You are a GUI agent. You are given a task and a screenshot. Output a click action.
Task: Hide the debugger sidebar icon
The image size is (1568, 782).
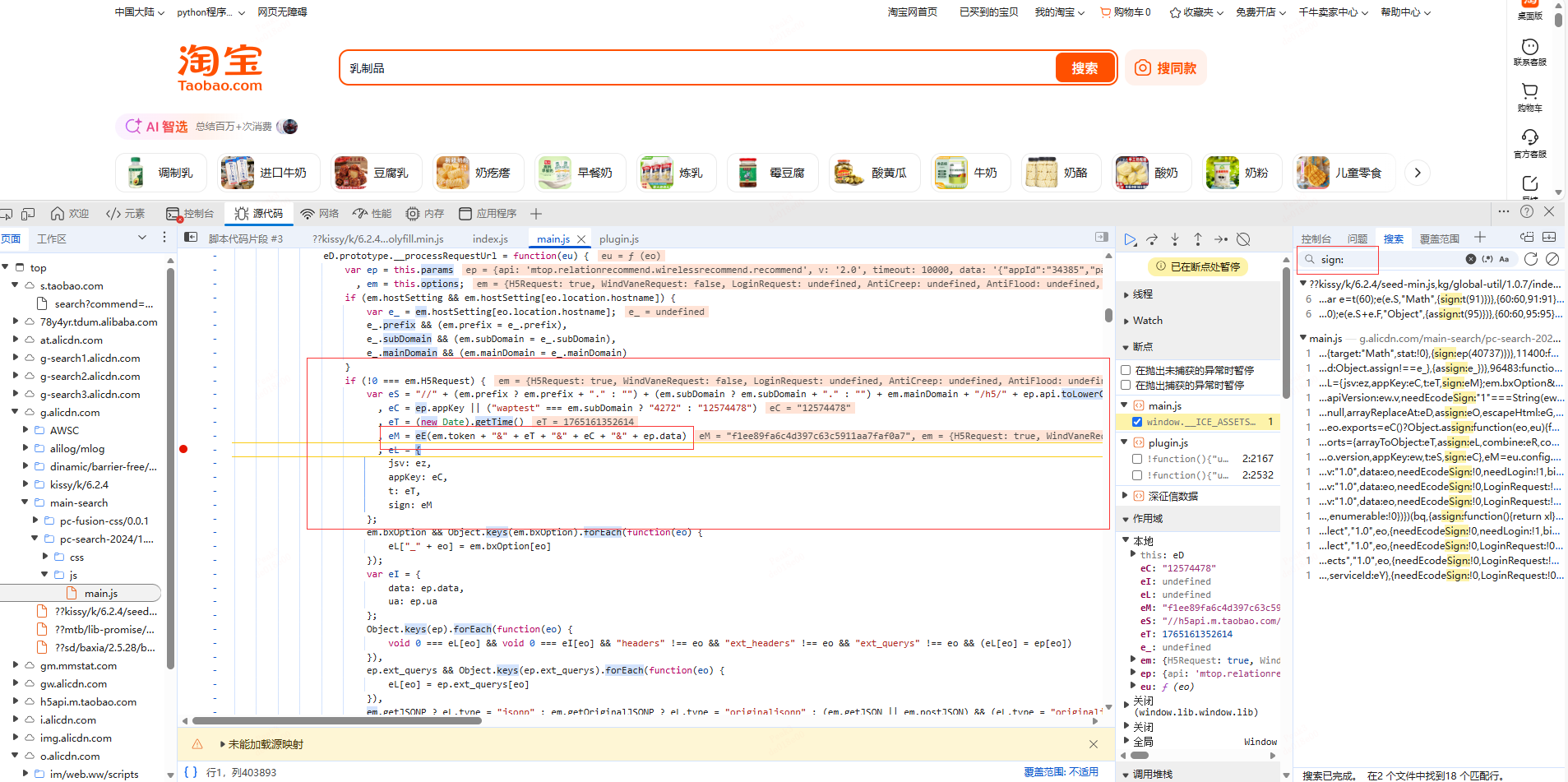1102,237
